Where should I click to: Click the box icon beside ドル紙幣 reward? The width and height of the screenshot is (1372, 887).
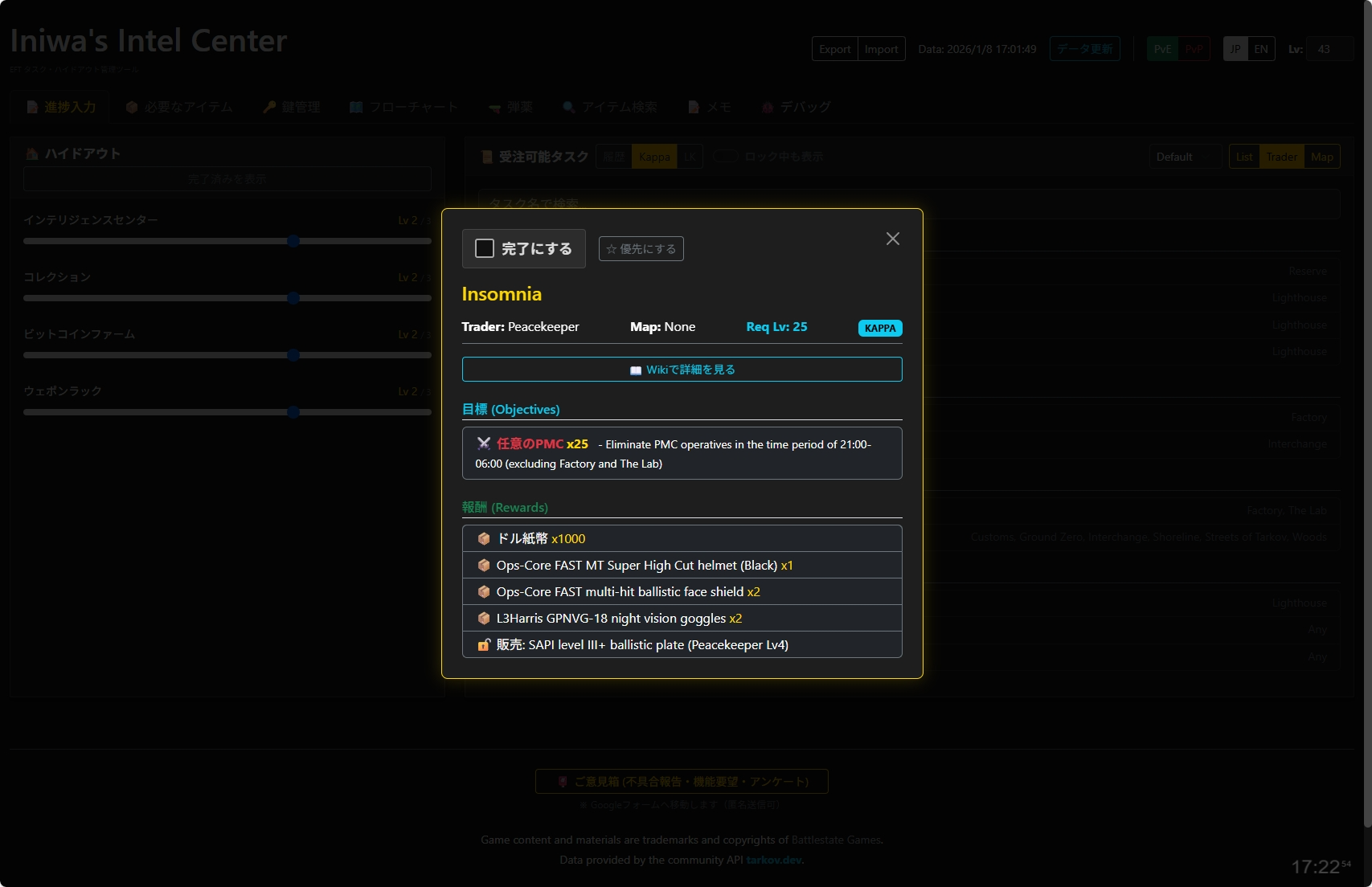tap(484, 539)
